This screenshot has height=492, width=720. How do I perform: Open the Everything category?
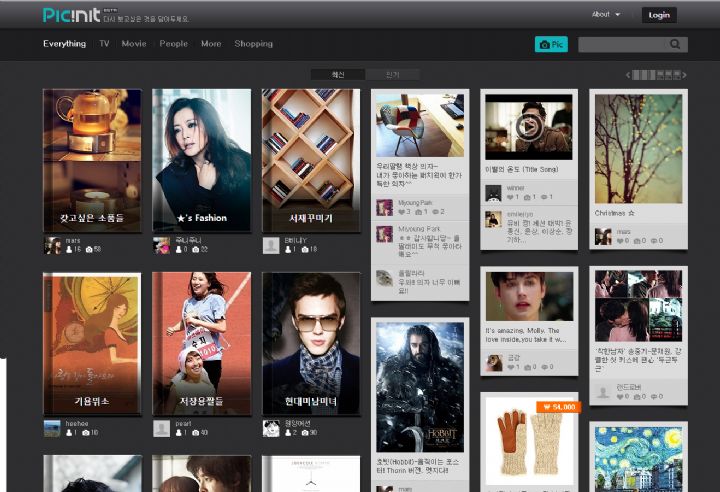tap(64, 44)
